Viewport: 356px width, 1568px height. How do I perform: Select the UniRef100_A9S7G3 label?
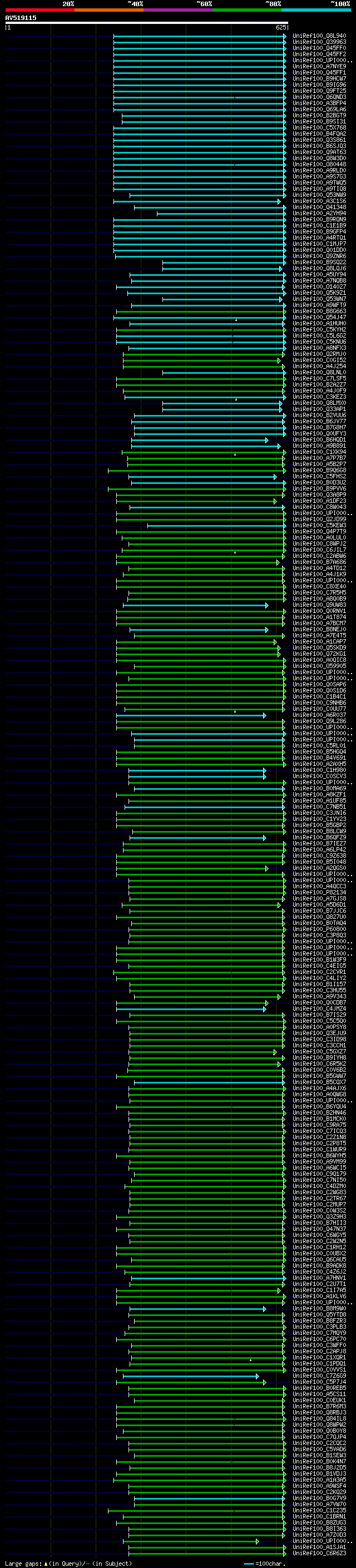tap(319, 176)
